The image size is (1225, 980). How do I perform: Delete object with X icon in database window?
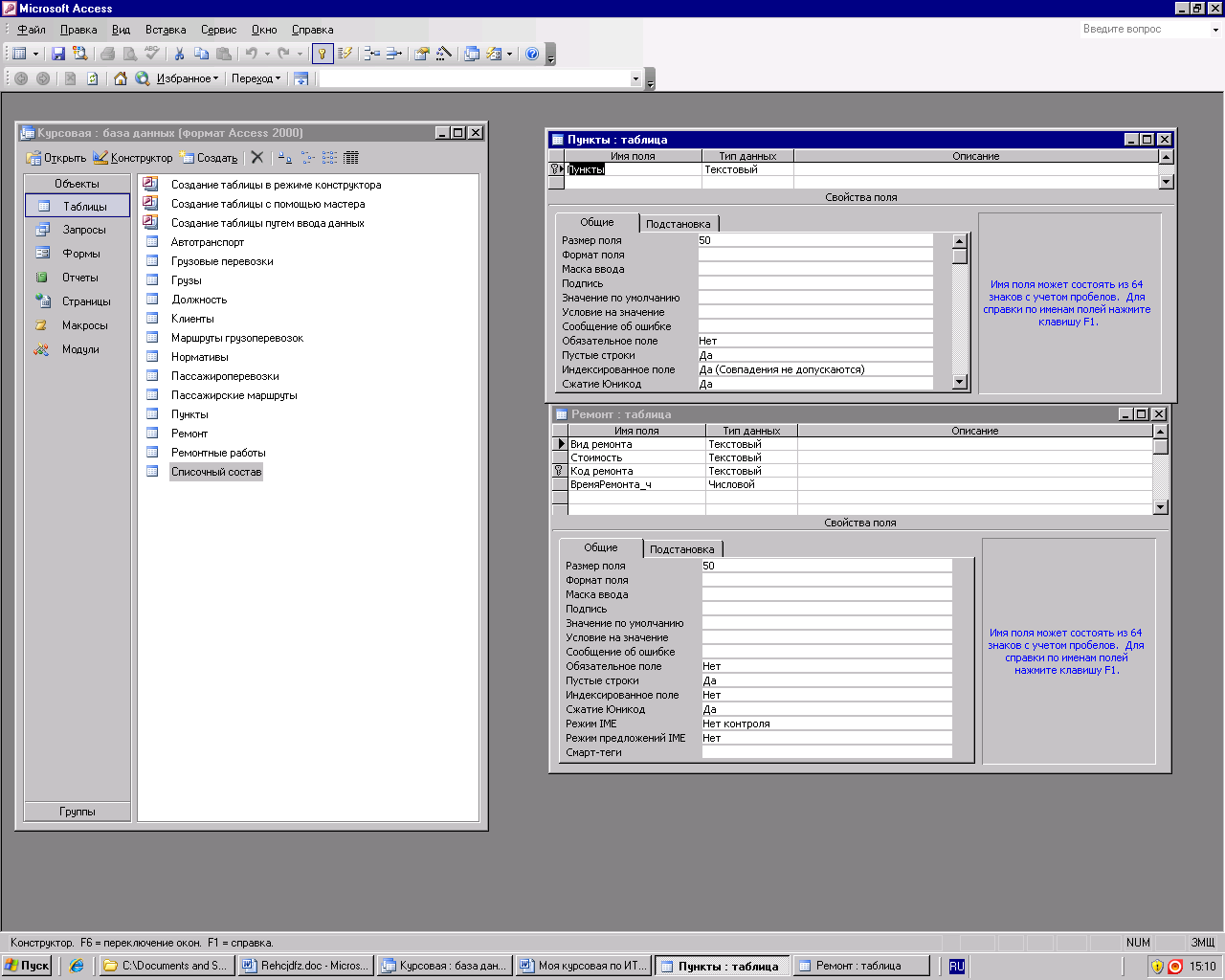pyautogui.click(x=257, y=158)
